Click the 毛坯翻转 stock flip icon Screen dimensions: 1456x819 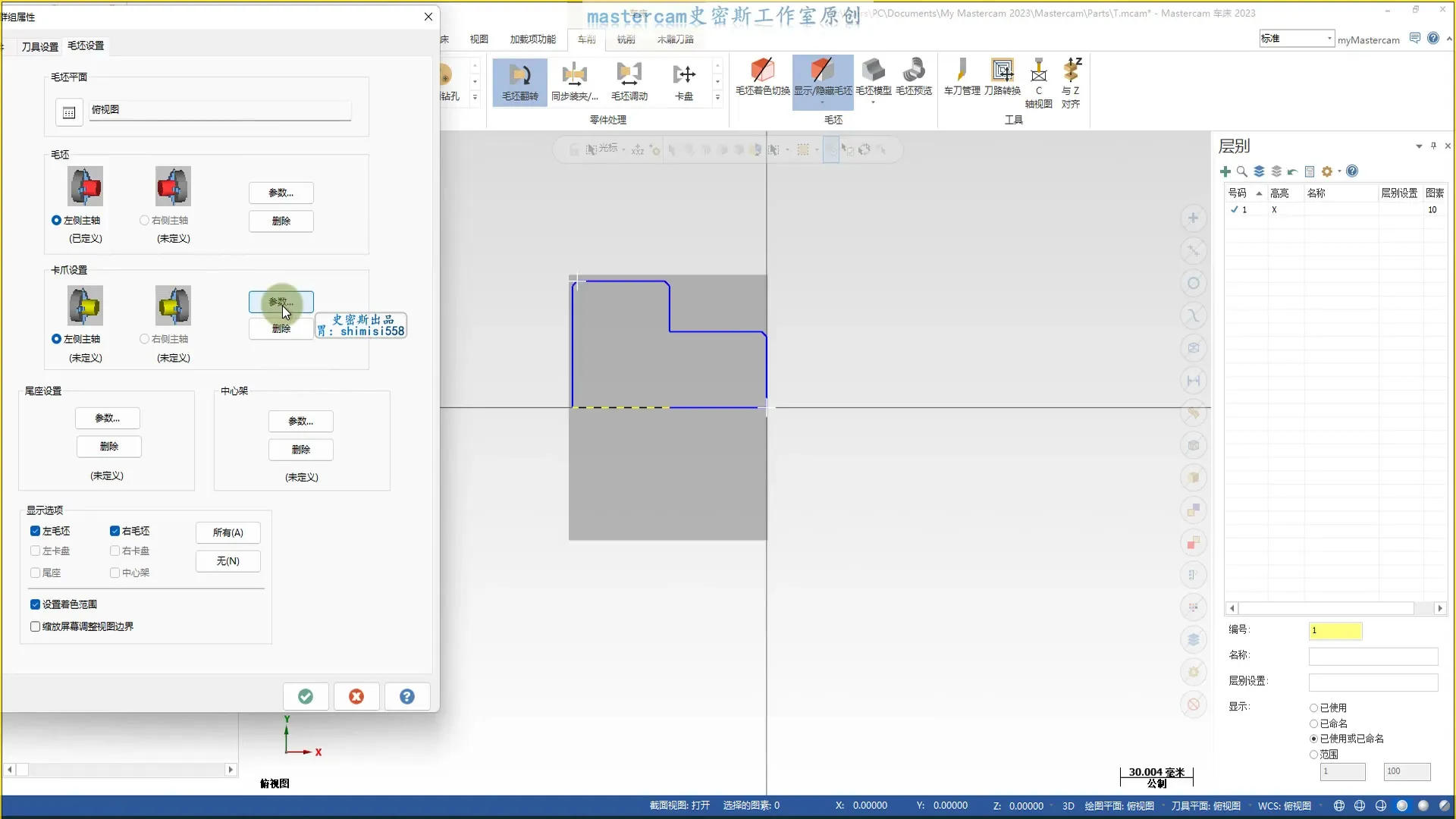[519, 75]
